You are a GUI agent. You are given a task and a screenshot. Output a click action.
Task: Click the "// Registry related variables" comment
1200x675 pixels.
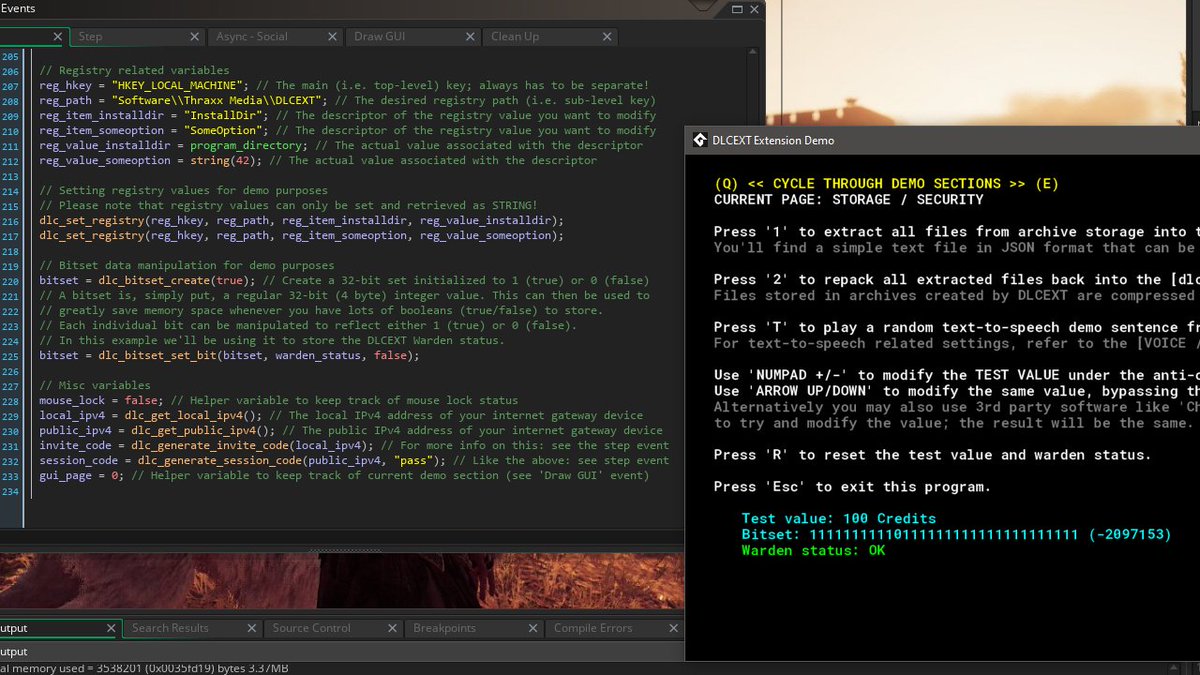pyautogui.click(x=134, y=71)
